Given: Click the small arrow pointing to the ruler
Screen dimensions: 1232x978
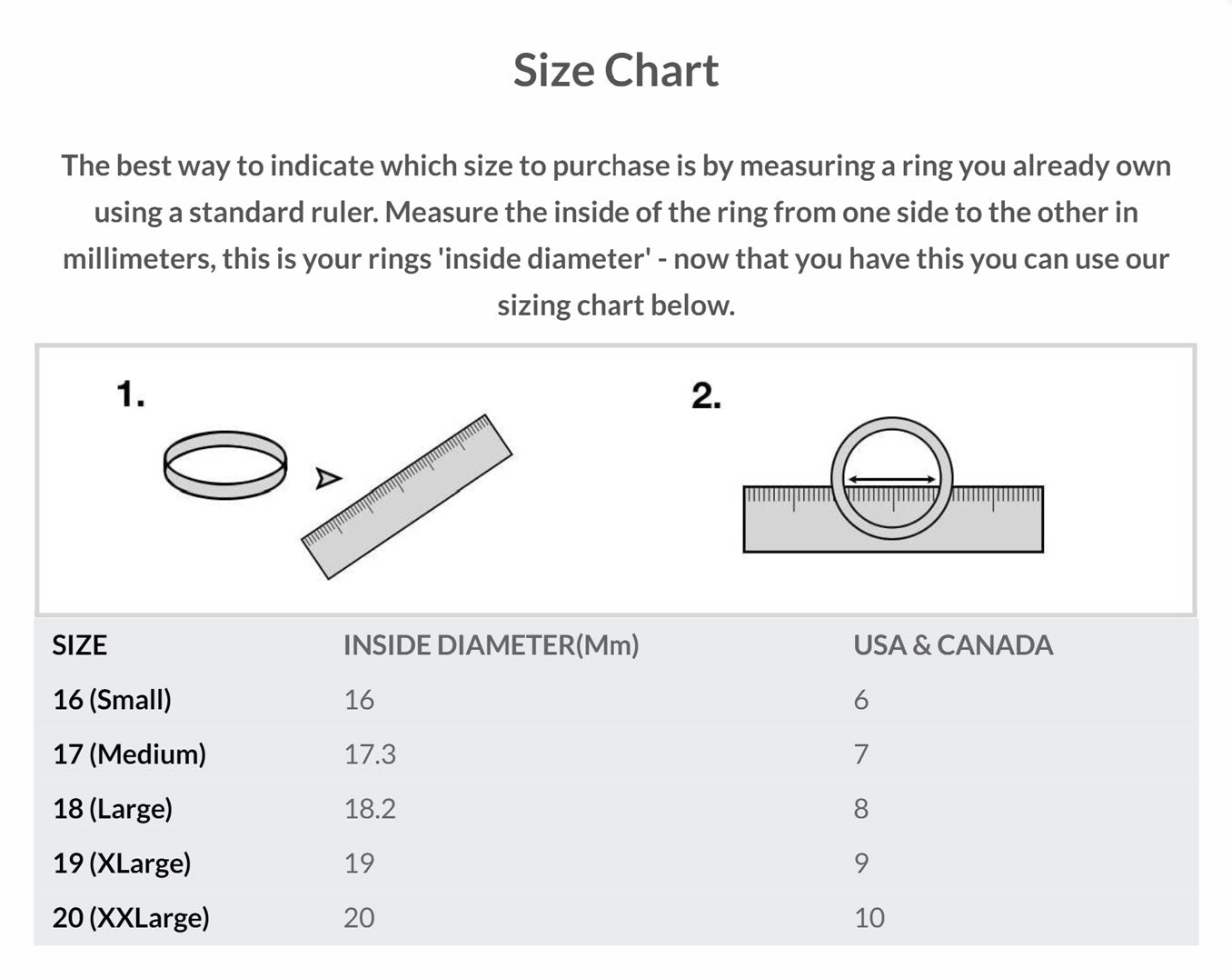Looking at the screenshot, I should 328,478.
